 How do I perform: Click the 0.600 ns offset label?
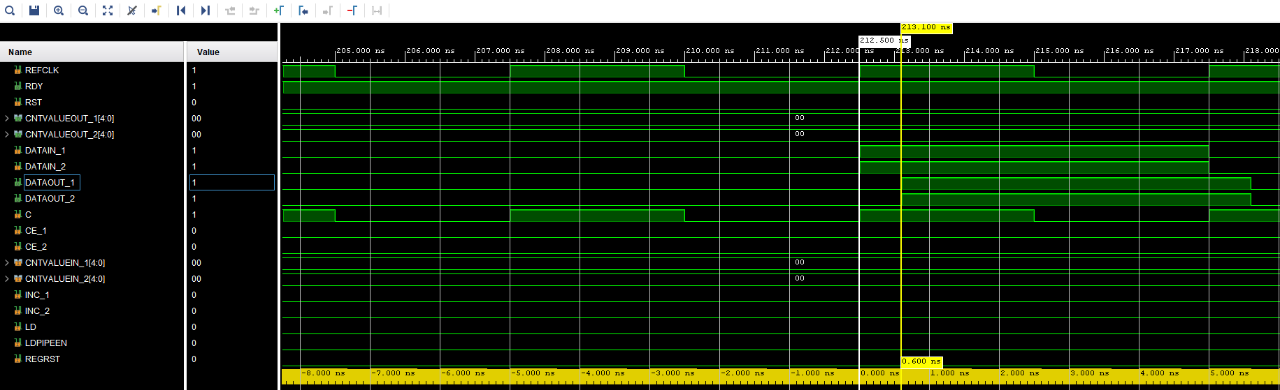(x=922, y=361)
